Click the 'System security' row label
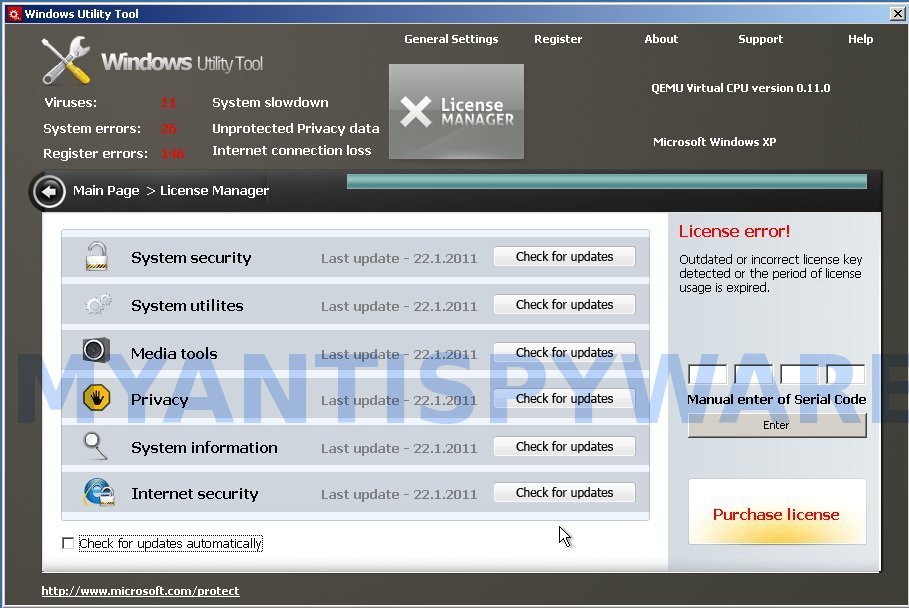The image size is (909, 608). pos(191,258)
